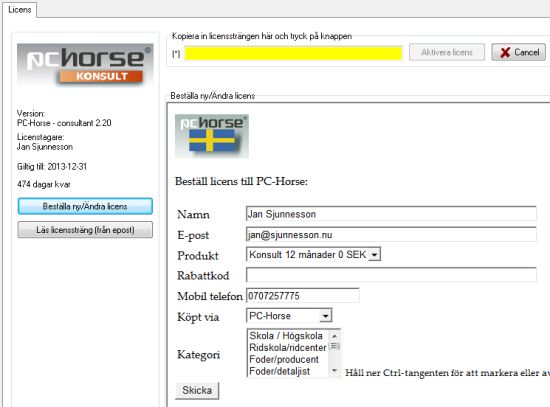Click the licensee name Jan Sjunnesson
The width and height of the screenshot is (550, 407).
tap(45, 147)
